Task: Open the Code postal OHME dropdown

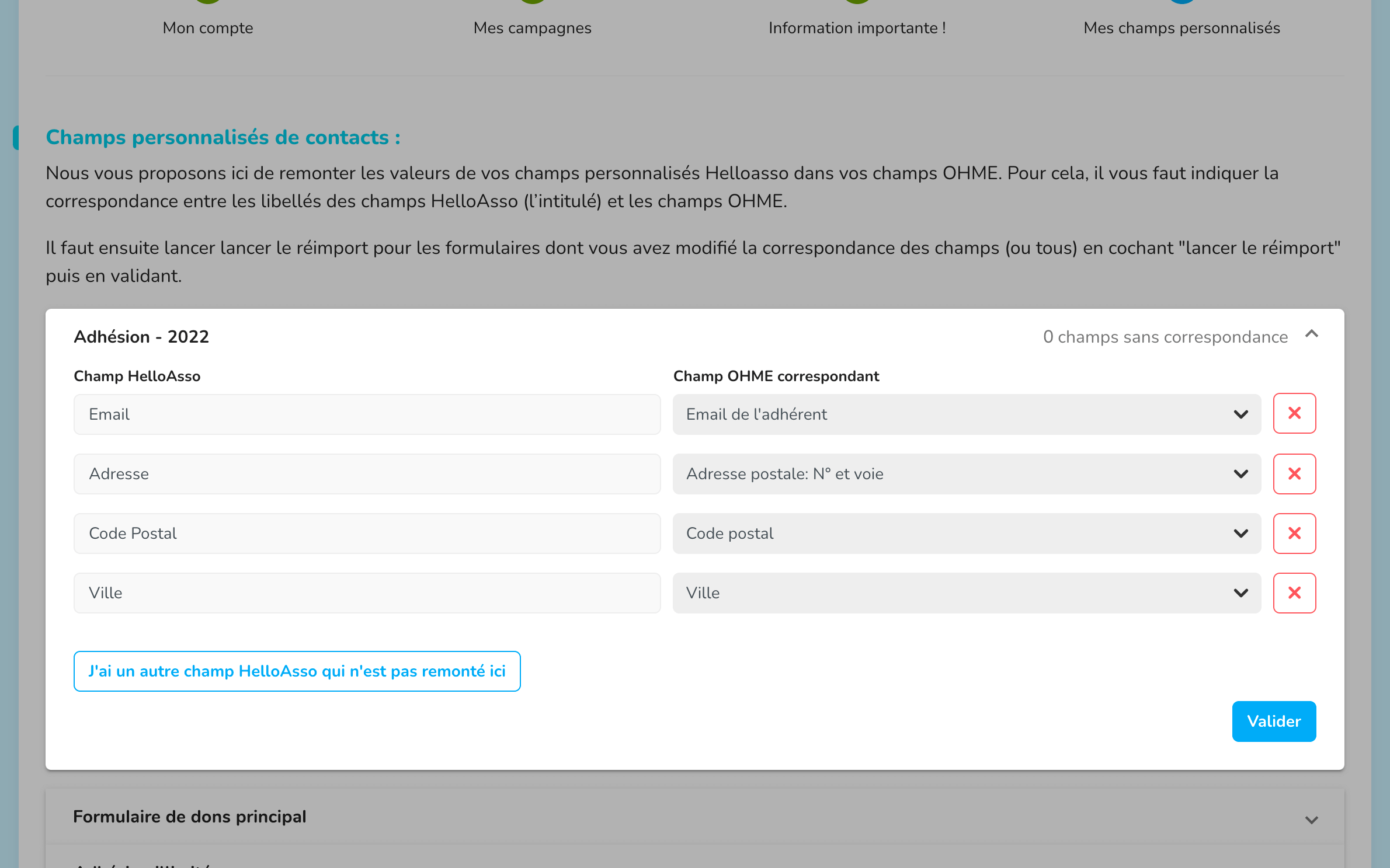Action: click(x=966, y=533)
